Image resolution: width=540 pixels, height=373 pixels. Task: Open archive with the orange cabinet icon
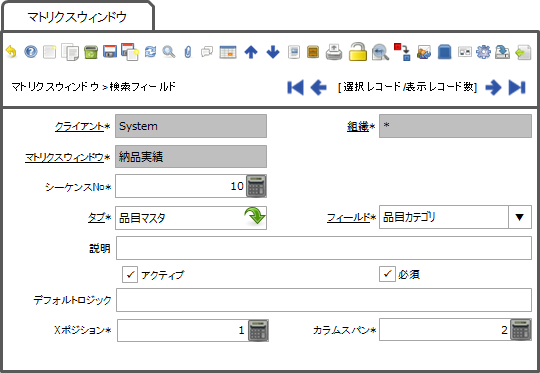point(313,52)
